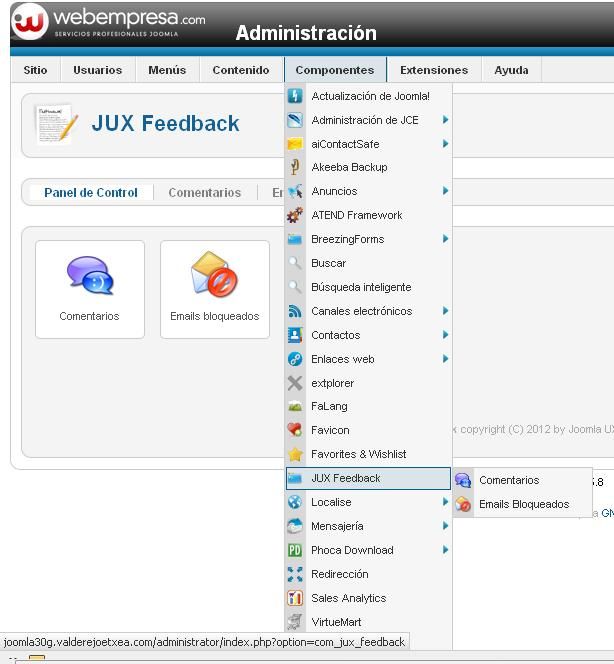Expand Localise submenu arrow
Screen dimensions: 614x664
[445, 502]
